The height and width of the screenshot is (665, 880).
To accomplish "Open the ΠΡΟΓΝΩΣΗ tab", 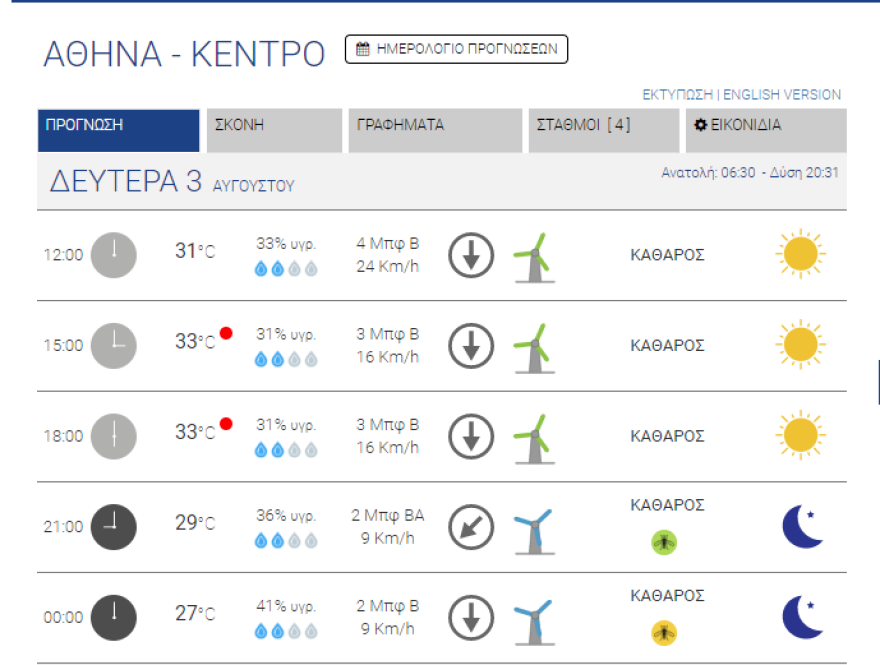I will (119, 130).
